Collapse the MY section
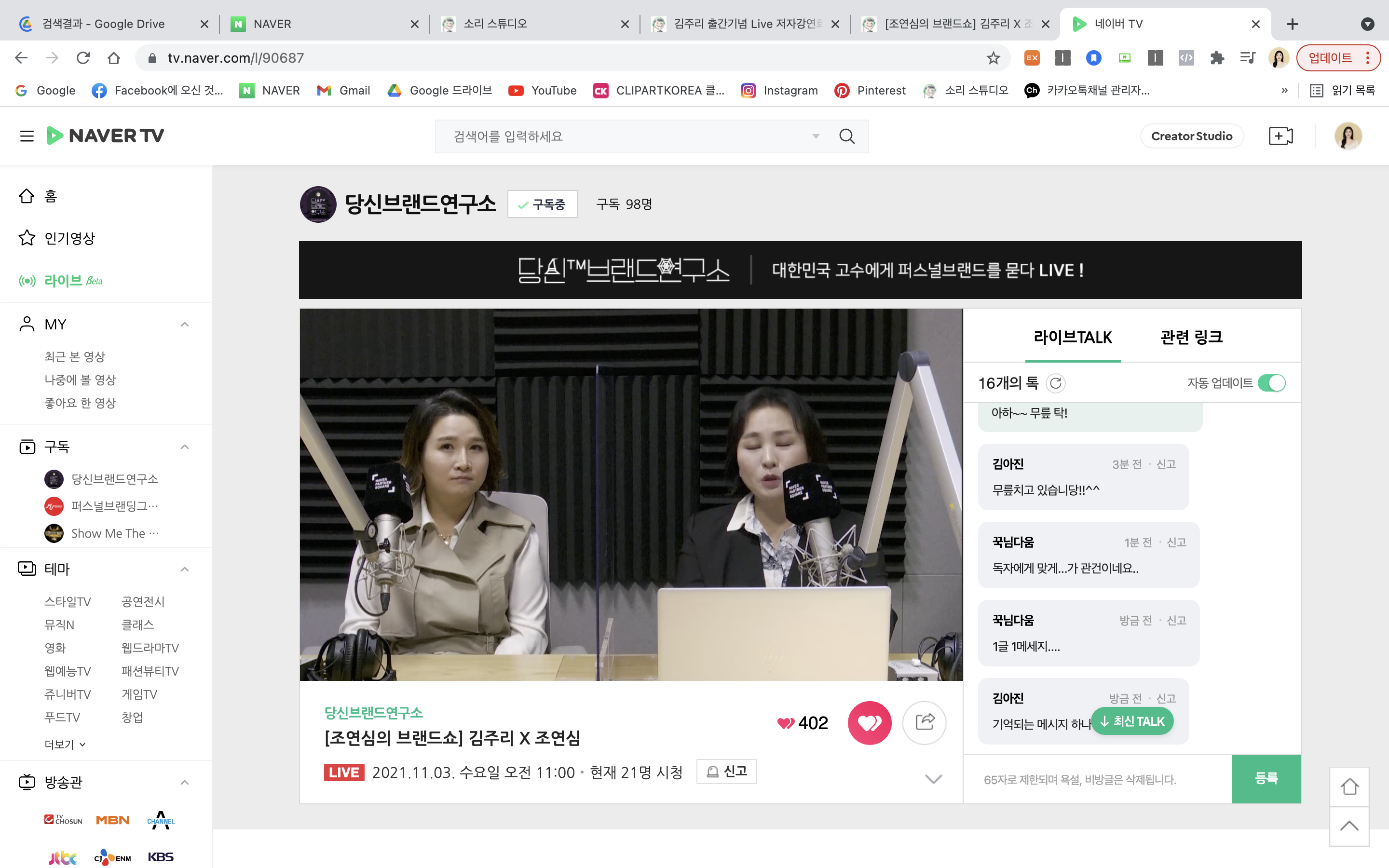Screen dimensions: 1389x868 (184, 325)
